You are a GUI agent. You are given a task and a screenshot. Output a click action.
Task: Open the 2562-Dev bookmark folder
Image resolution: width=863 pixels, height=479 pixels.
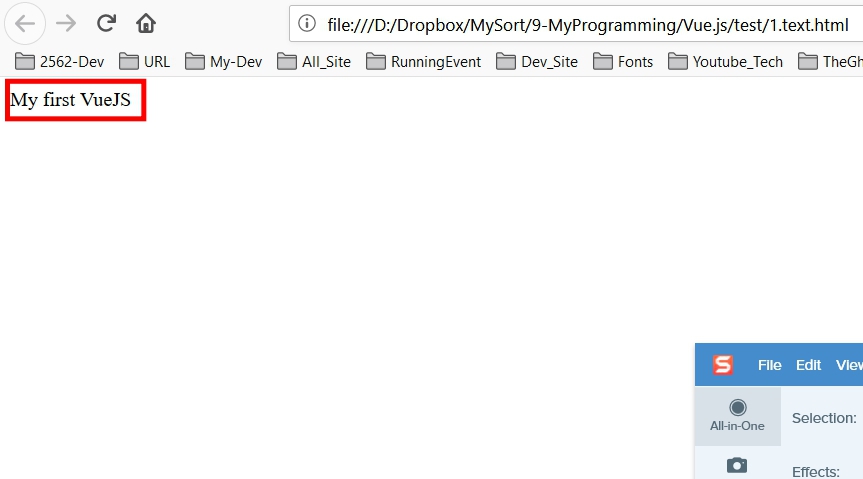[59, 62]
